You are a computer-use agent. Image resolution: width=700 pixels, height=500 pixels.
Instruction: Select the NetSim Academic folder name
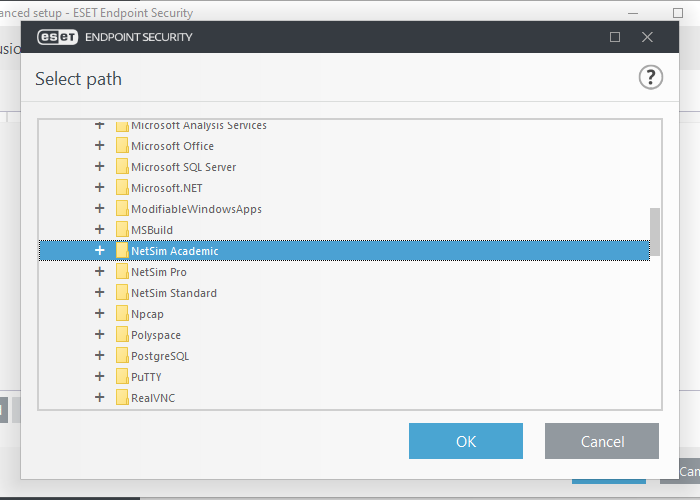pyautogui.click(x=175, y=251)
